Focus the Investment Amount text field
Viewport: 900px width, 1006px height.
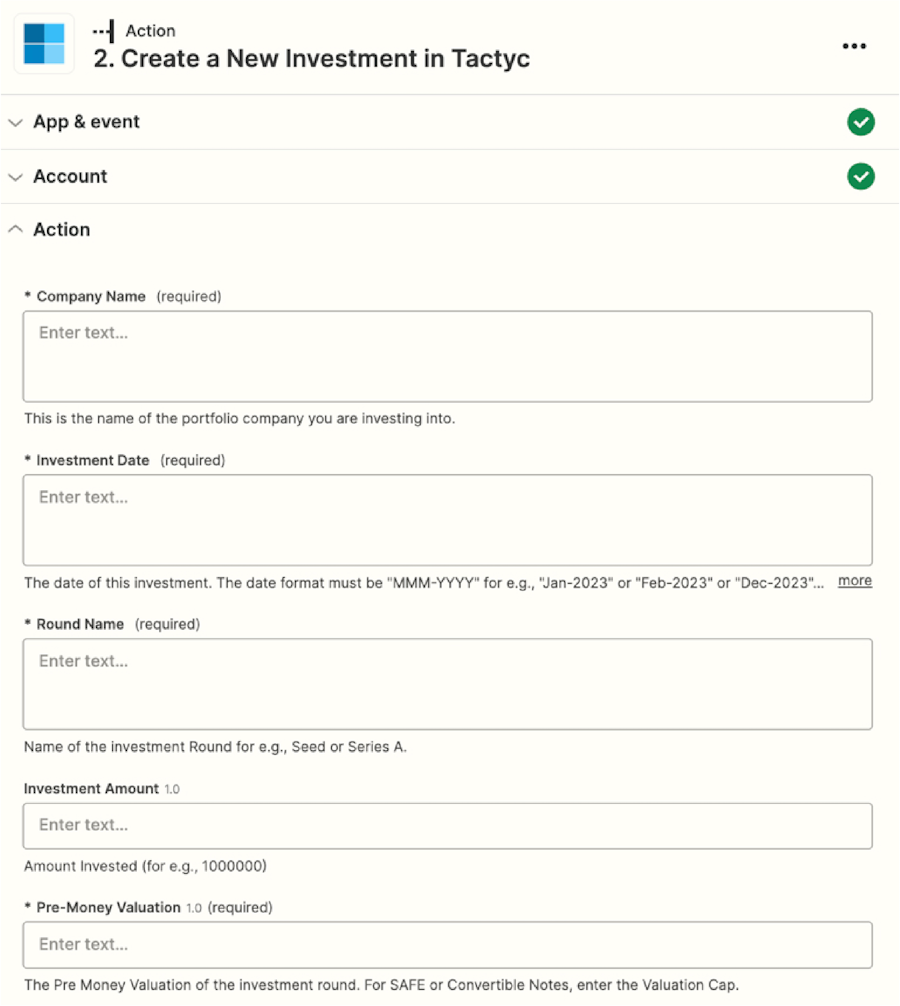click(447, 826)
